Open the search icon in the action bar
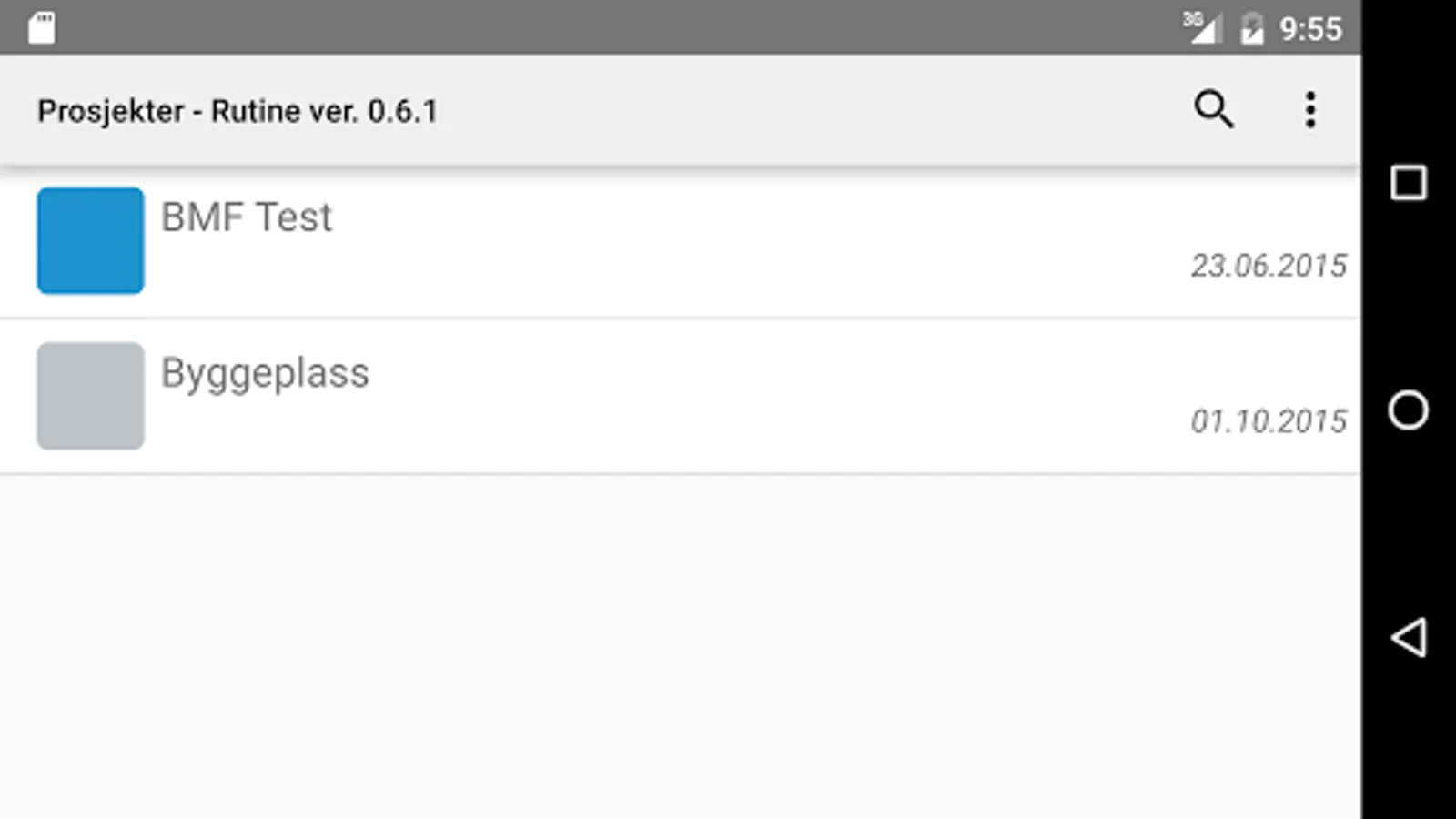Image resolution: width=1456 pixels, height=819 pixels. pyautogui.click(x=1214, y=110)
